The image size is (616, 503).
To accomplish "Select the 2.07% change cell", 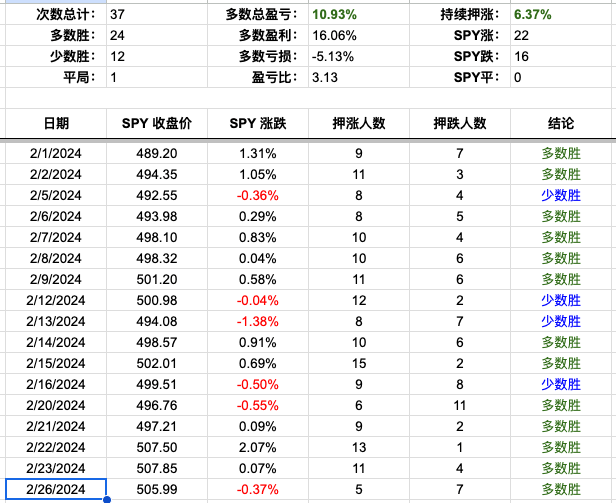I will click(x=258, y=448).
